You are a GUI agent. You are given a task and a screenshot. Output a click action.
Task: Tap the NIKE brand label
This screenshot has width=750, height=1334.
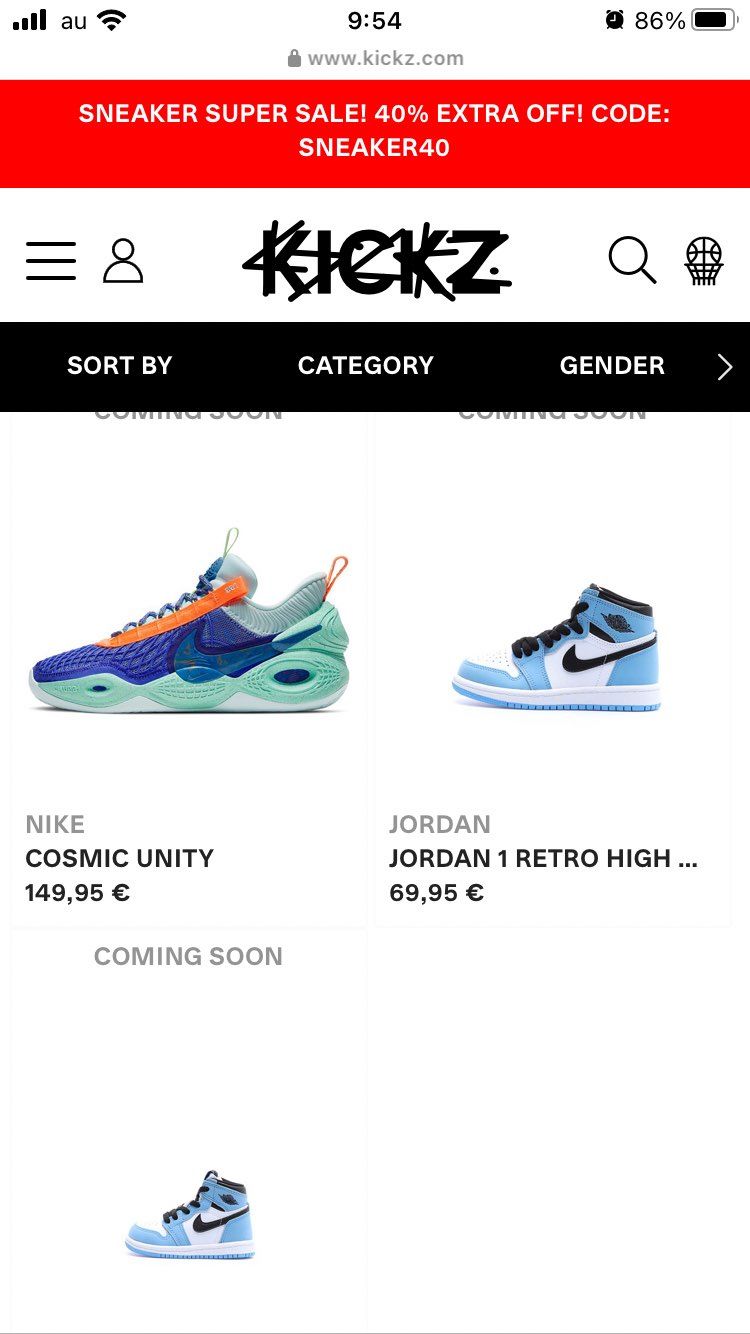pyautogui.click(x=55, y=824)
